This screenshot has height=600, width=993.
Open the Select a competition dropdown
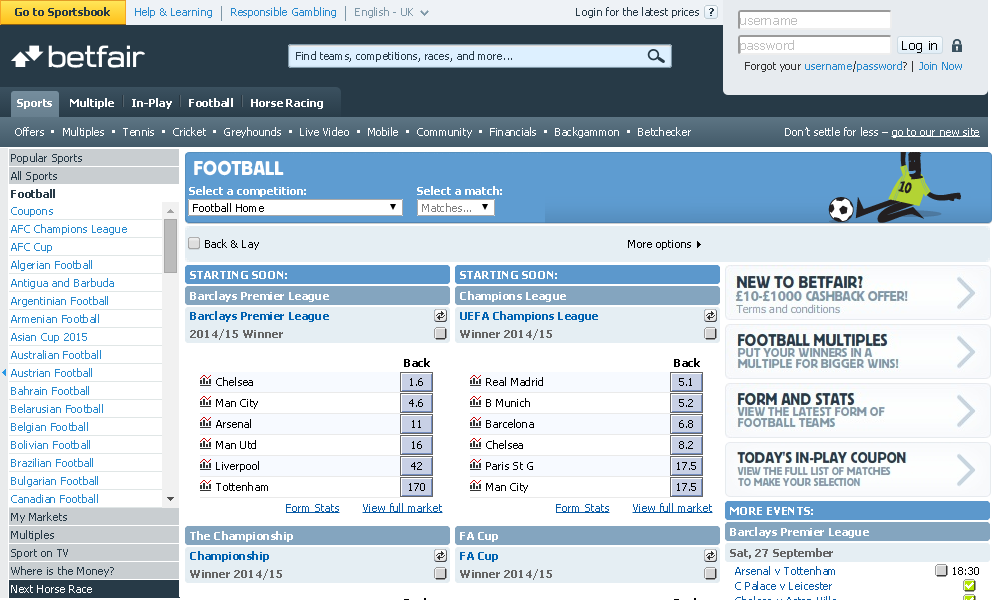pos(295,207)
